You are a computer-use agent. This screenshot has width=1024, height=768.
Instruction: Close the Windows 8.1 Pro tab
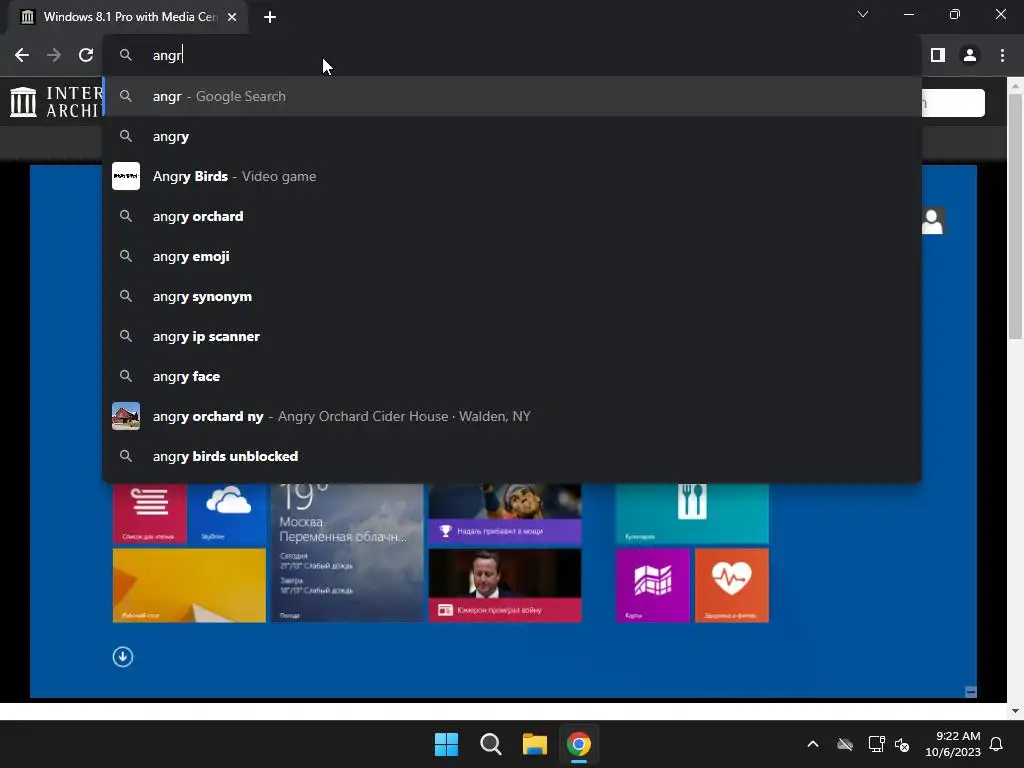coord(232,17)
